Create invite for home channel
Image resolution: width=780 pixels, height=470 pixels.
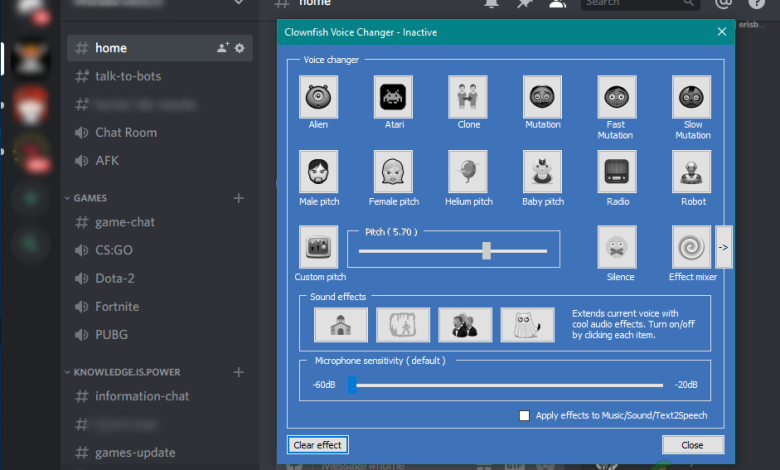pos(223,47)
